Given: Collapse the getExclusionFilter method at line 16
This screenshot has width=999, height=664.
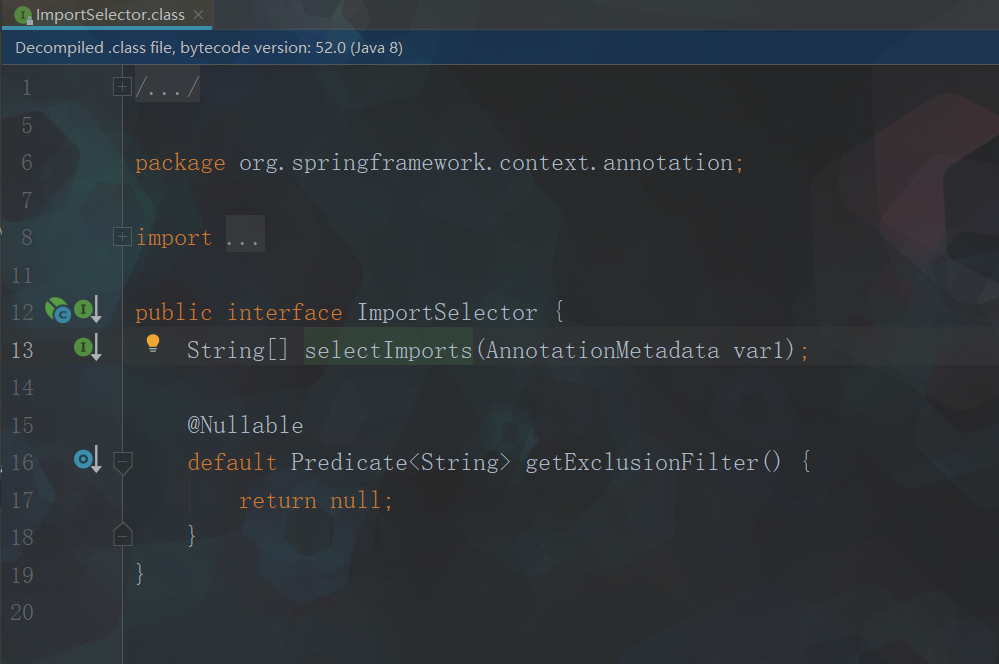Looking at the screenshot, I should click(122, 462).
